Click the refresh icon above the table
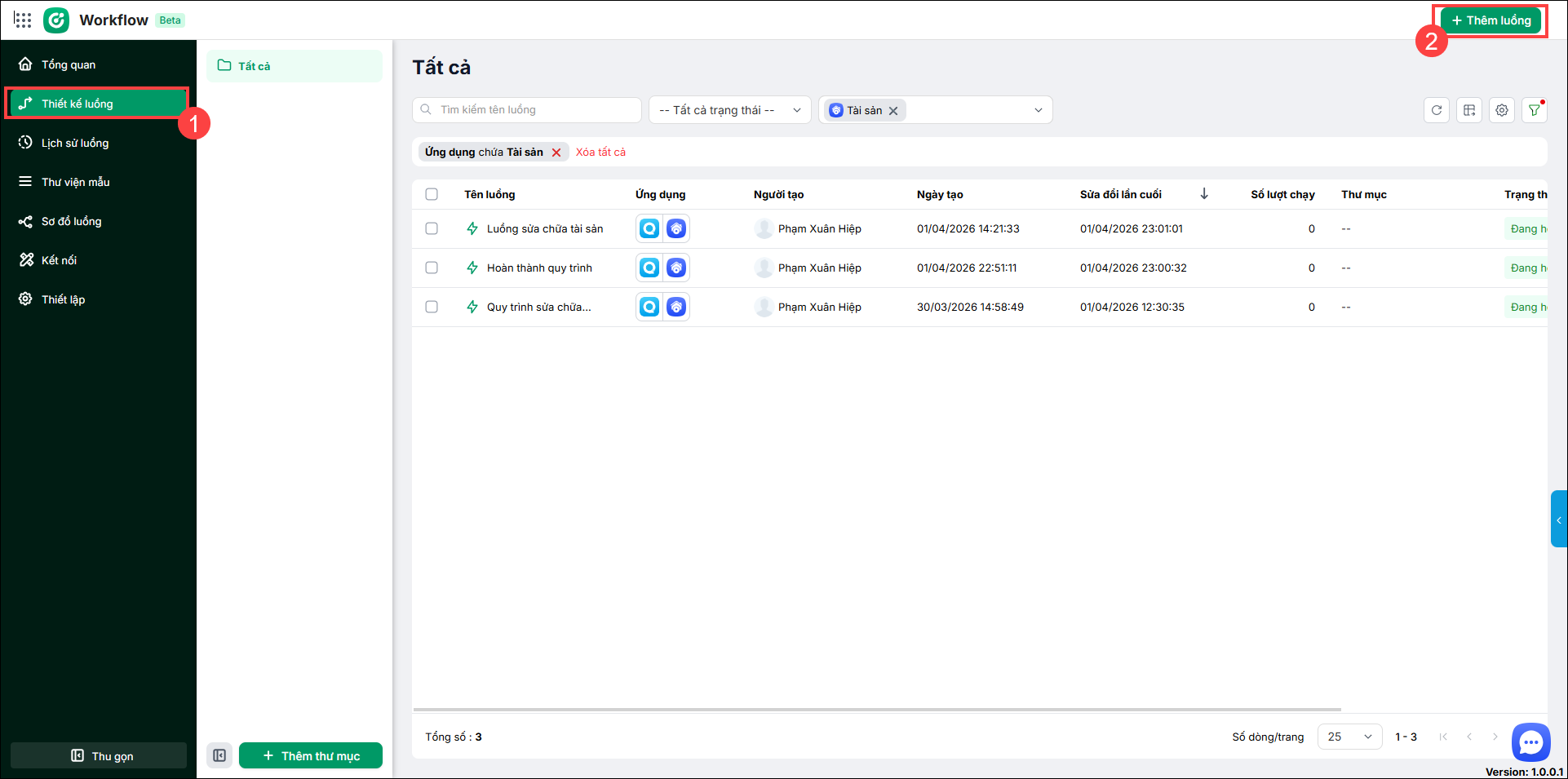 (1436, 110)
